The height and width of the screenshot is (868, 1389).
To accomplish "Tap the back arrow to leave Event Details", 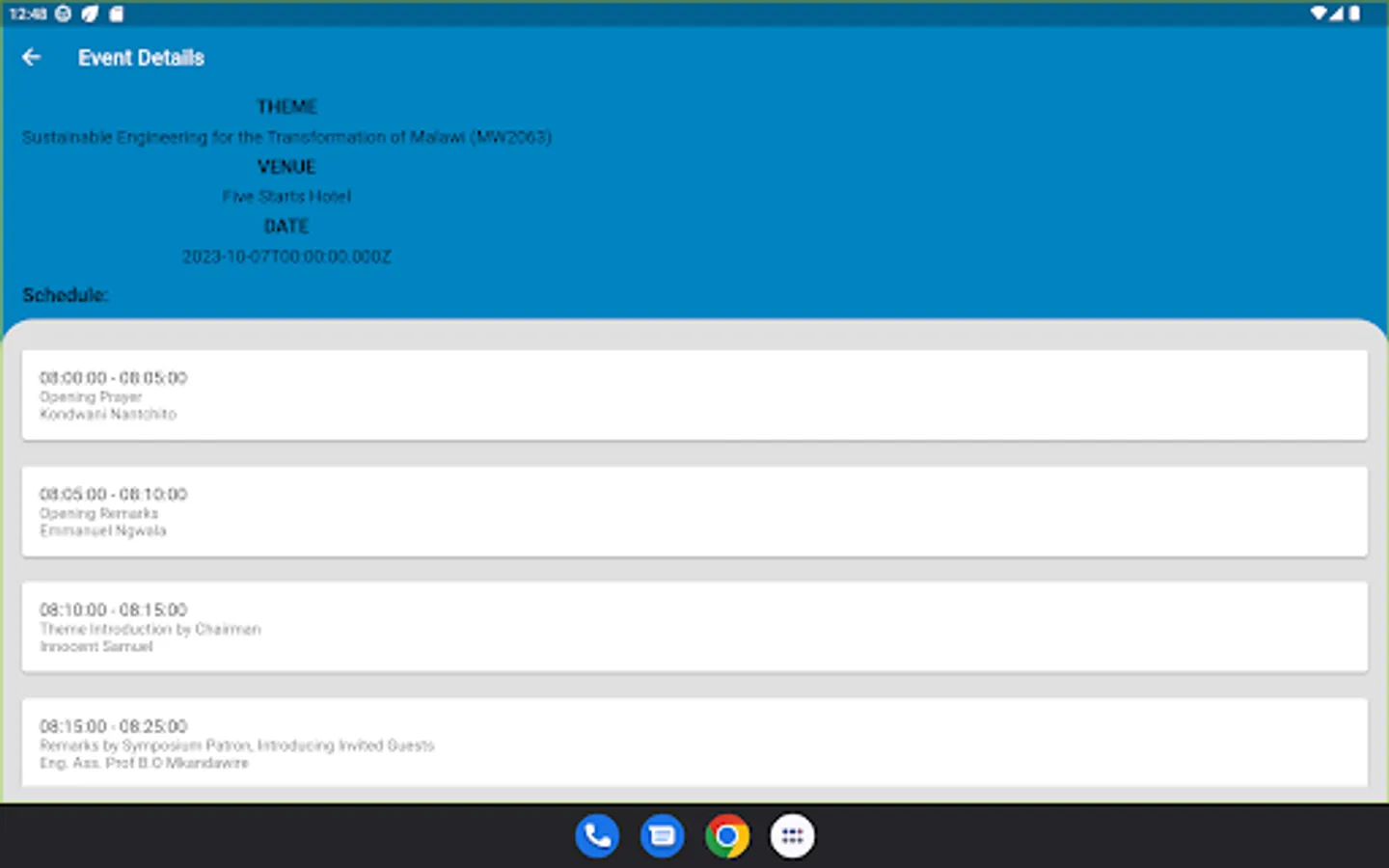I will pos(30,57).
